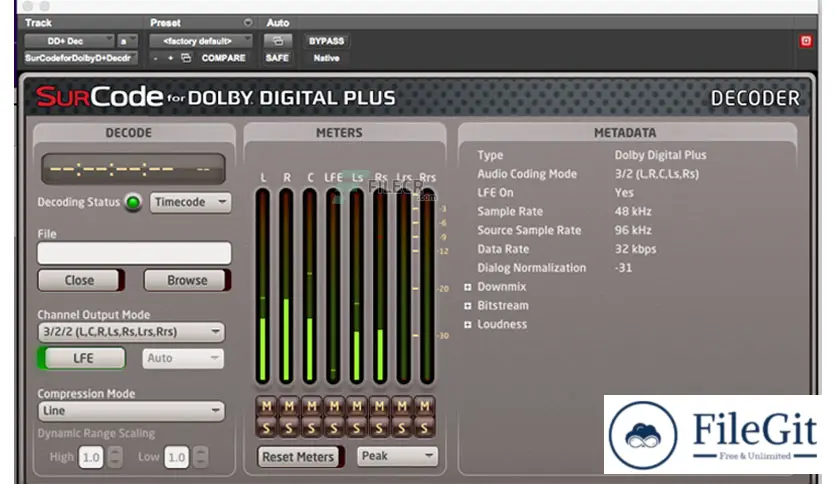
Task: Mute the R channel
Action: [x=288, y=406]
